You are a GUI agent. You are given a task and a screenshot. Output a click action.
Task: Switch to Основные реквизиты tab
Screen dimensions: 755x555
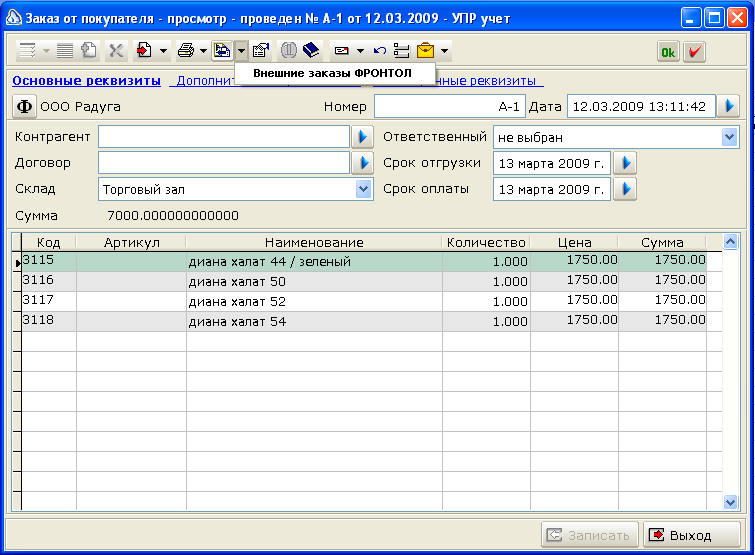[87, 81]
